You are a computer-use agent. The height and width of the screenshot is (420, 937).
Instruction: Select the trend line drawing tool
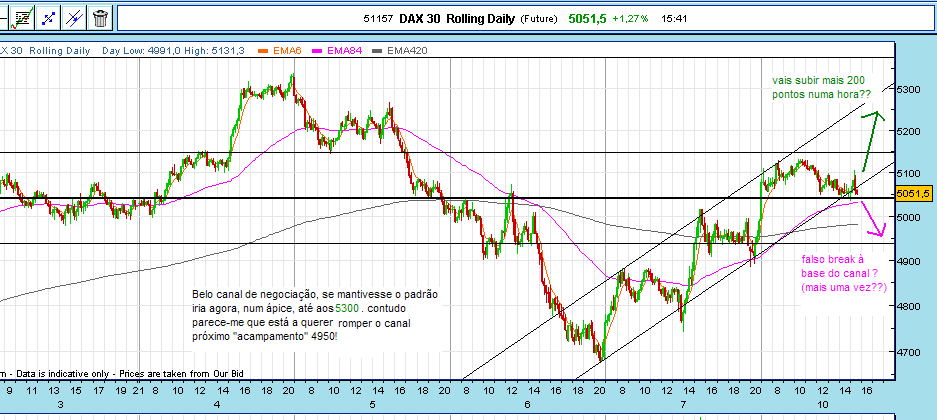point(48,18)
